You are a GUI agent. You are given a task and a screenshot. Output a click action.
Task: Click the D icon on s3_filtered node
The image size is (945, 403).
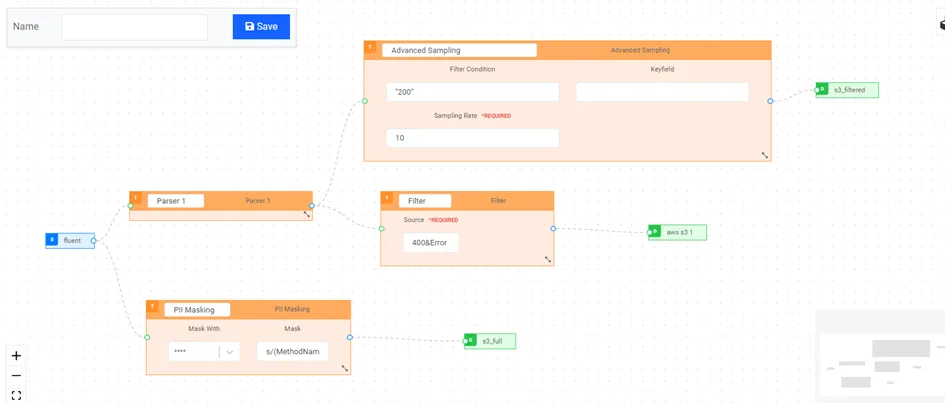[x=823, y=89]
